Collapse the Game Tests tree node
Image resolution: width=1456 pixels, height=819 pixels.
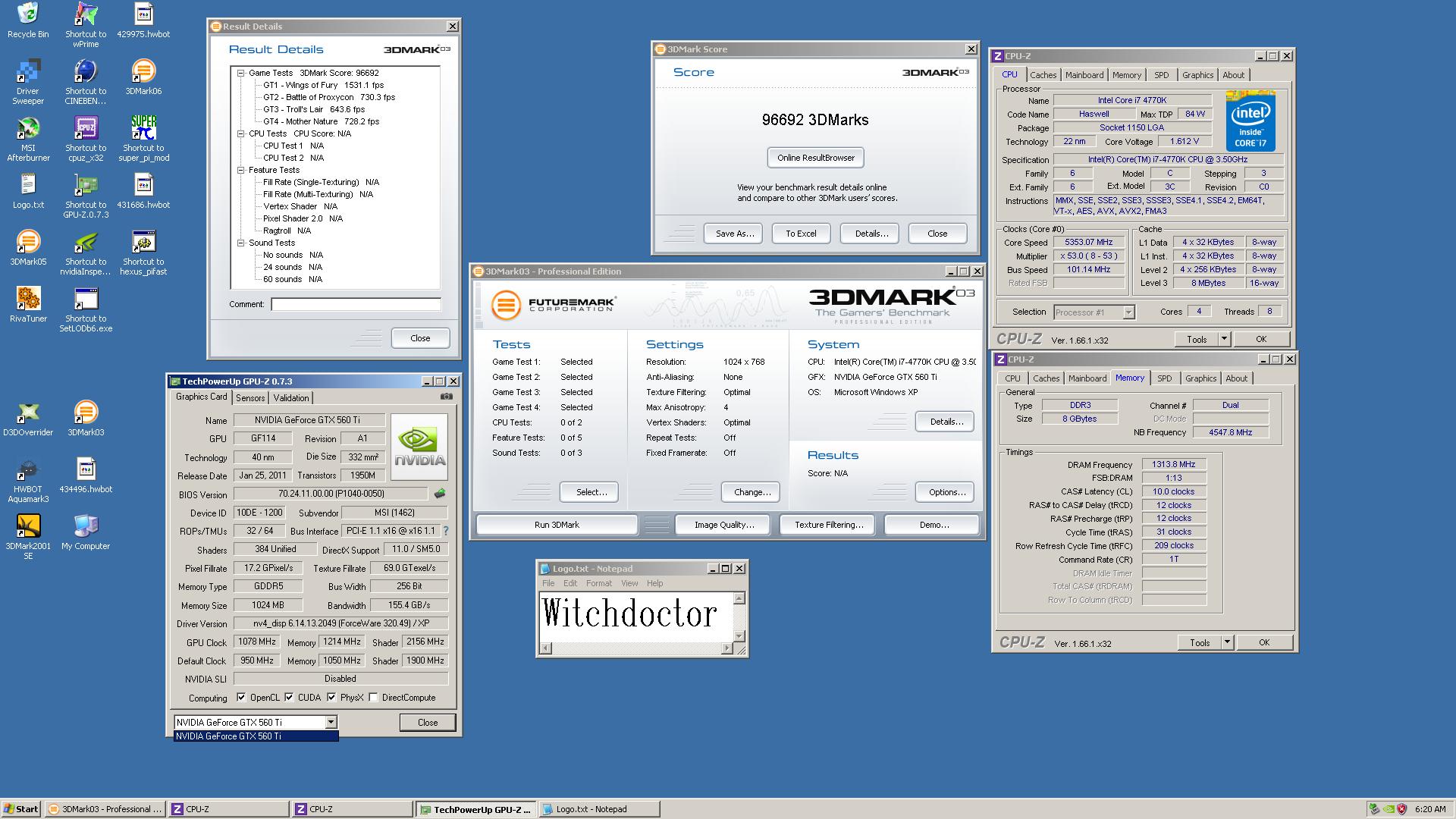click(x=240, y=74)
